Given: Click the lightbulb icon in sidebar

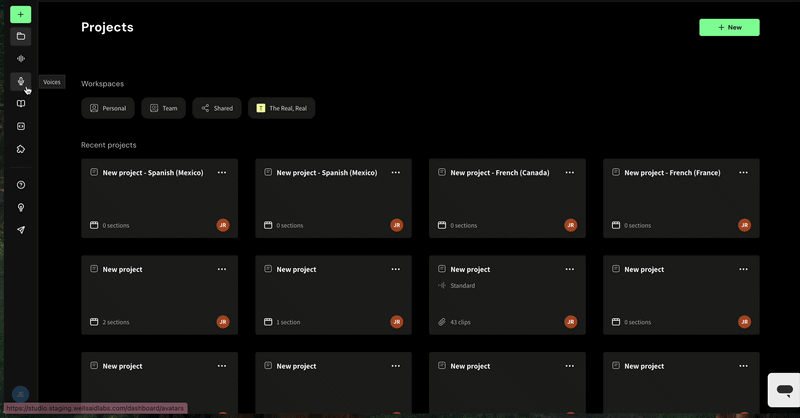Looking at the screenshot, I should [x=20, y=207].
